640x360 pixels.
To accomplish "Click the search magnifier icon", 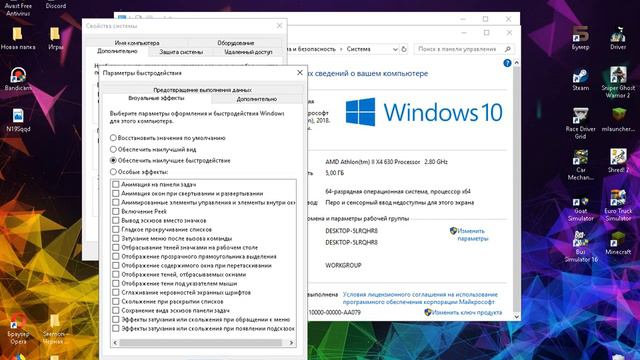I will (x=508, y=49).
